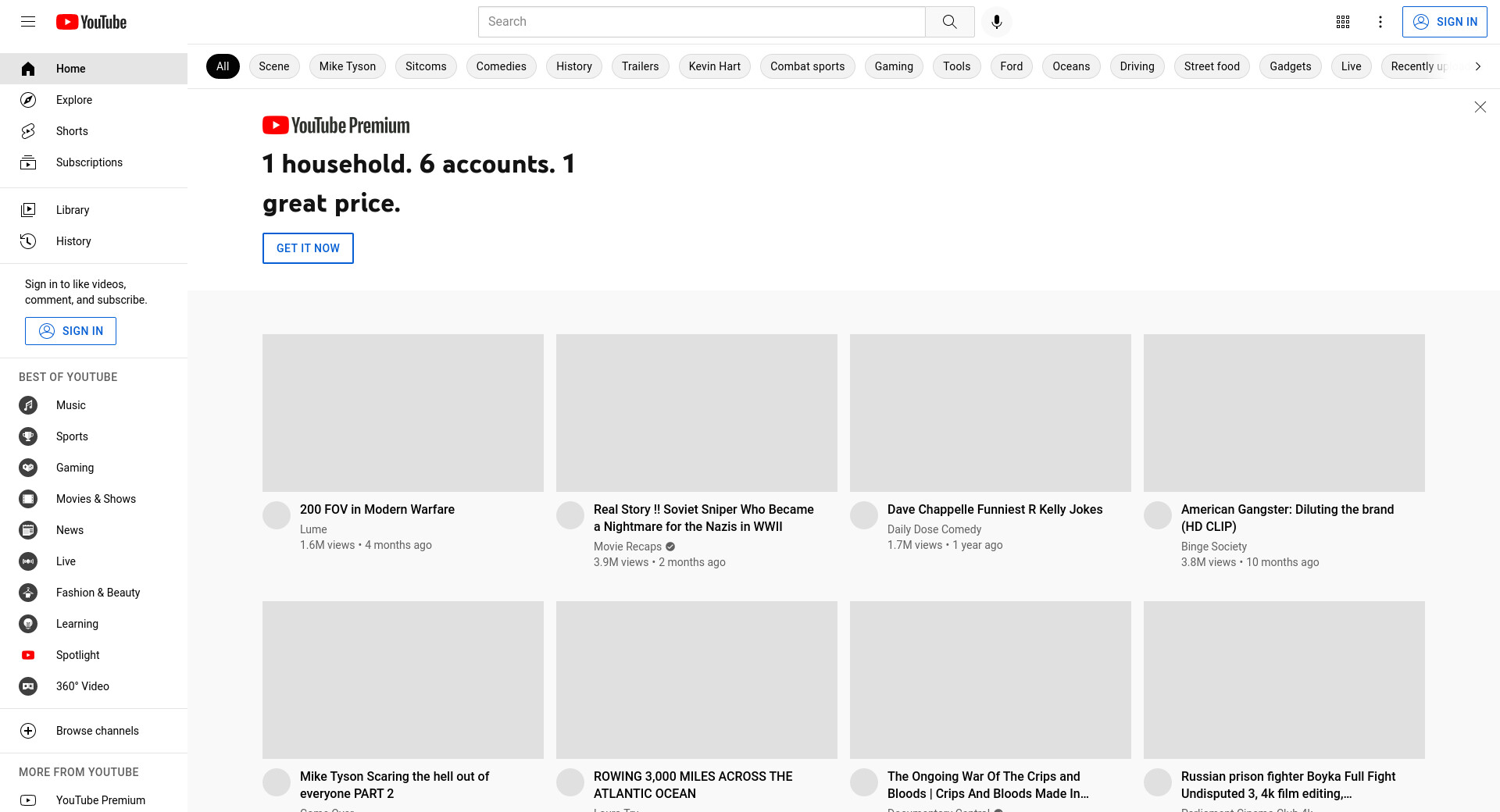Viewport: 1500px width, 812px height.
Task: Click the YouTube logo in header
Action: (91, 22)
